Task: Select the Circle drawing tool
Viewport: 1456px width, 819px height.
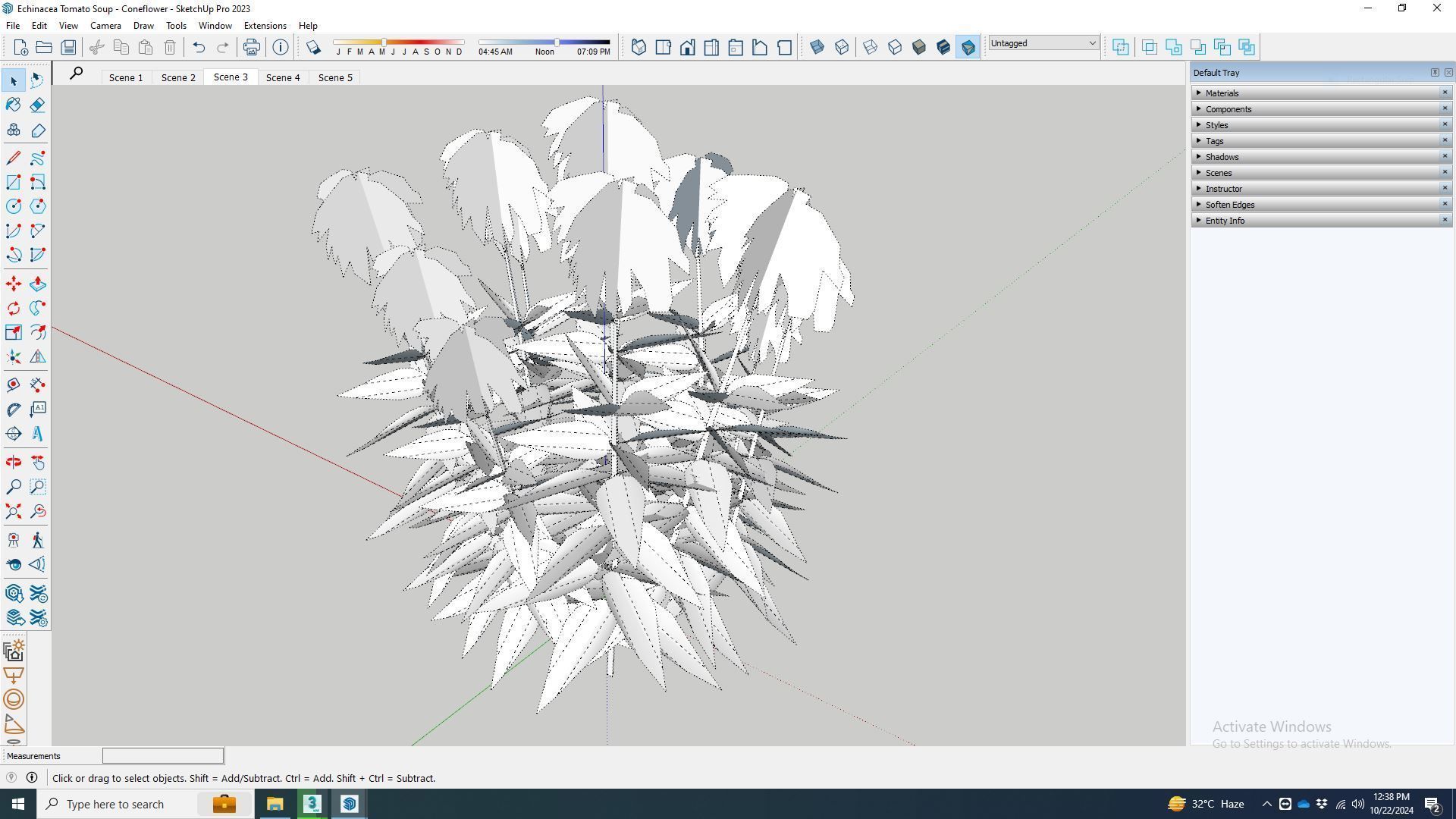Action: coord(14,206)
